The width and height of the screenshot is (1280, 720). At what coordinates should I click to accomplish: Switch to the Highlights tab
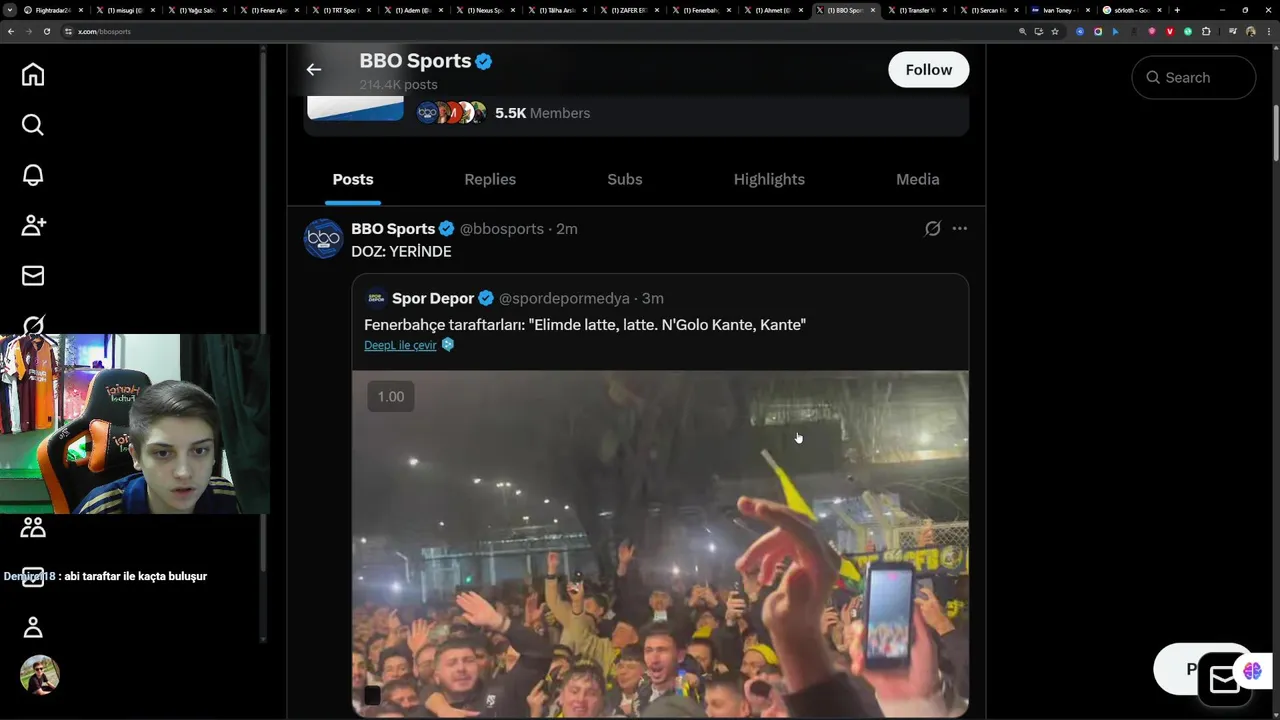[x=769, y=179]
